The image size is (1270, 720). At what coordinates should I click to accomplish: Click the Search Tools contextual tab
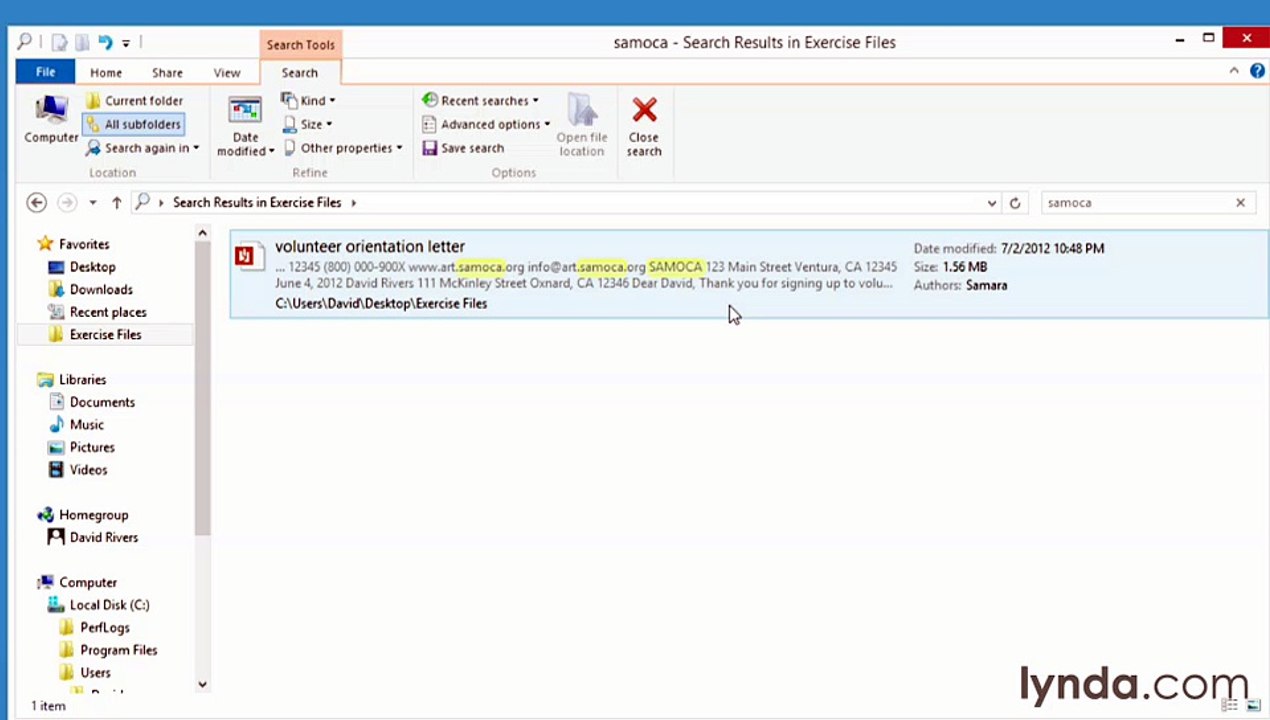coord(300,44)
